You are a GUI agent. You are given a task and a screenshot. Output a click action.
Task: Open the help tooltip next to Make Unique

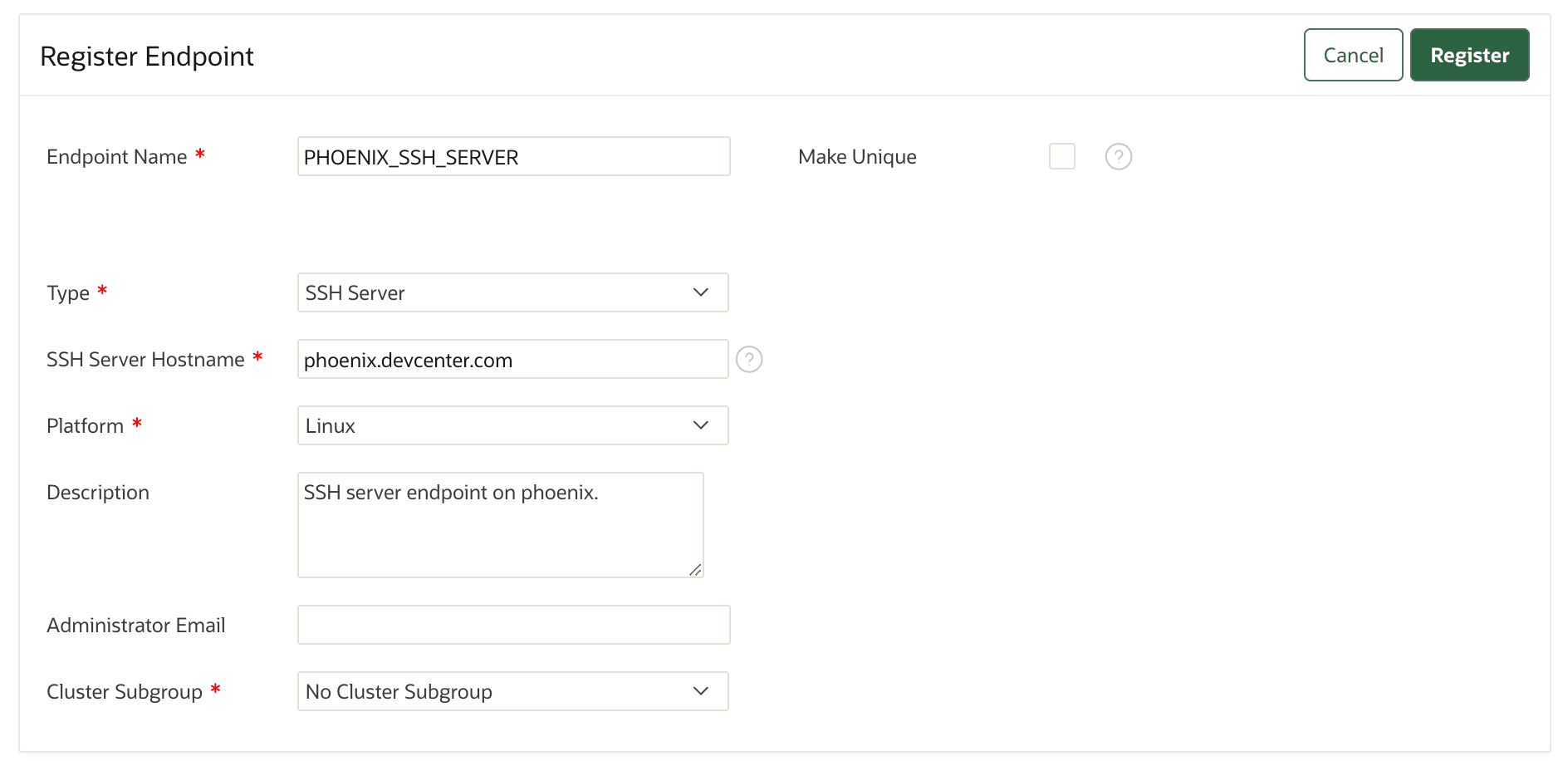click(x=1118, y=156)
